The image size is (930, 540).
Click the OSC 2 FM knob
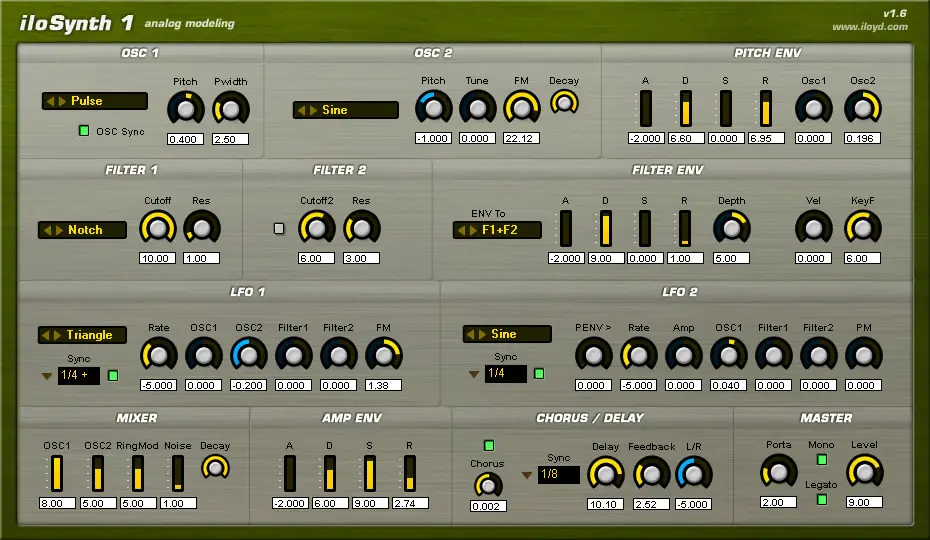coord(522,108)
